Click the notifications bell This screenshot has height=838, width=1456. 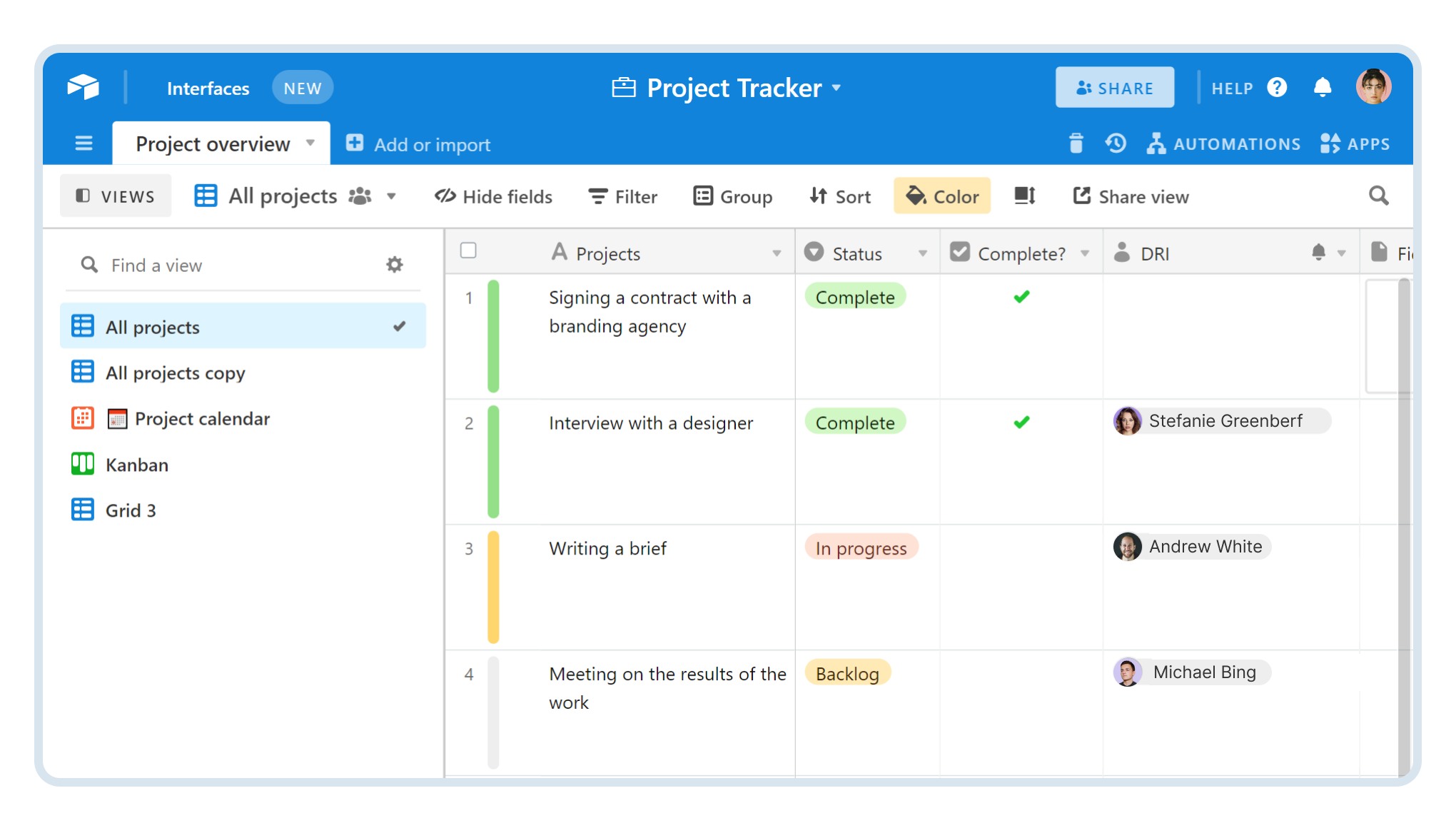1323,86
